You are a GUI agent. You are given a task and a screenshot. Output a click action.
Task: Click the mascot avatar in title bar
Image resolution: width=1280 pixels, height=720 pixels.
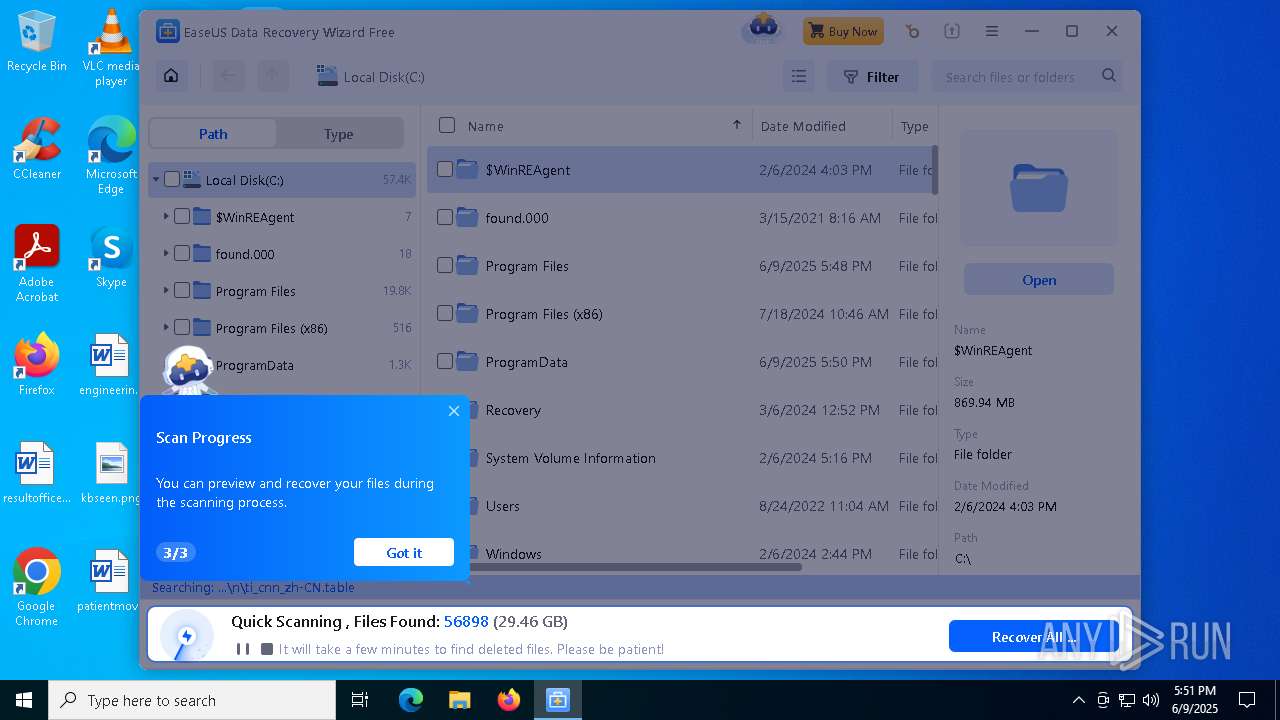[x=763, y=29]
